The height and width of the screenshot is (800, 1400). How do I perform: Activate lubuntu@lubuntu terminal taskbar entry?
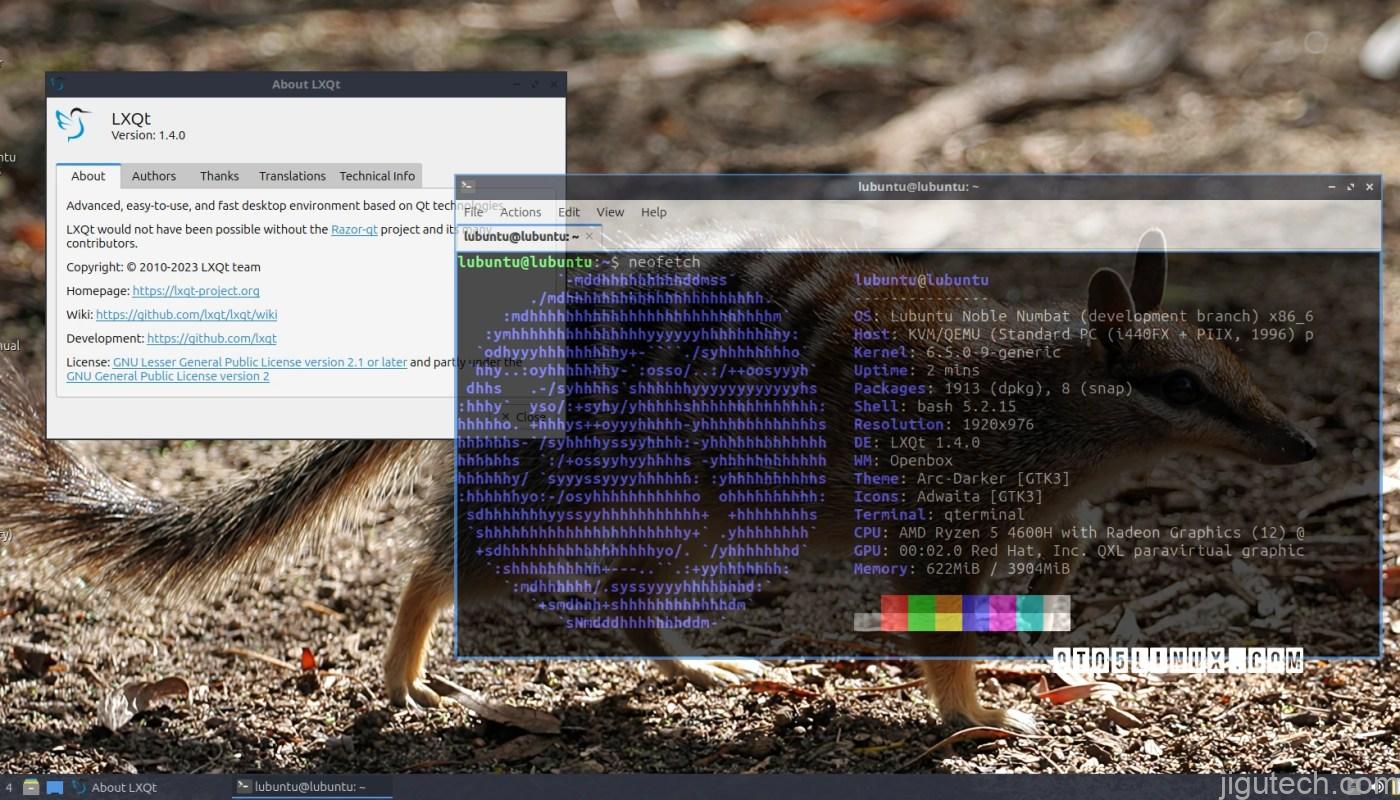coord(311,787)
